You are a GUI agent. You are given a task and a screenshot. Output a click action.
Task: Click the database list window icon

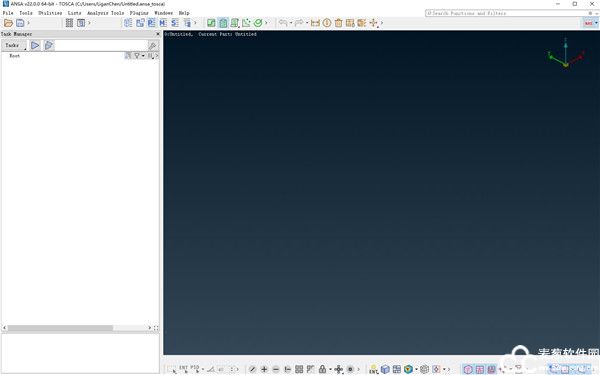pyautogui.click(x=81, y=23)
